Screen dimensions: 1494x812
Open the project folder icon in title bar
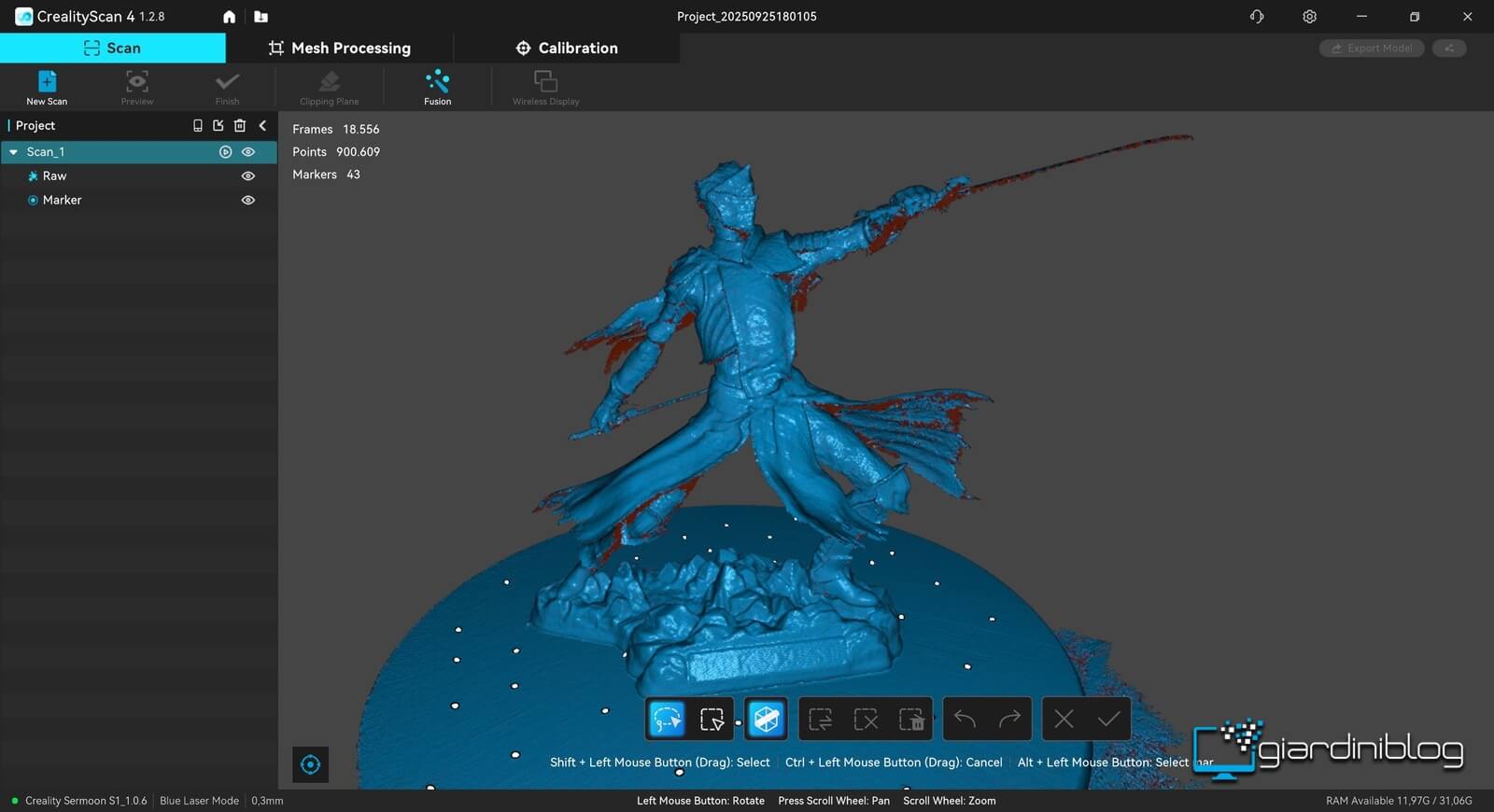click(261, 17)
